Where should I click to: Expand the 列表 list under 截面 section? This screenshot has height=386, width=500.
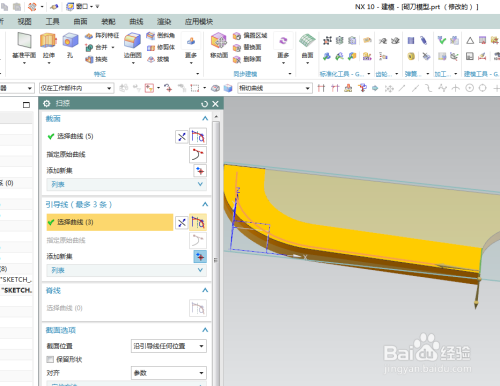(126, 184)
